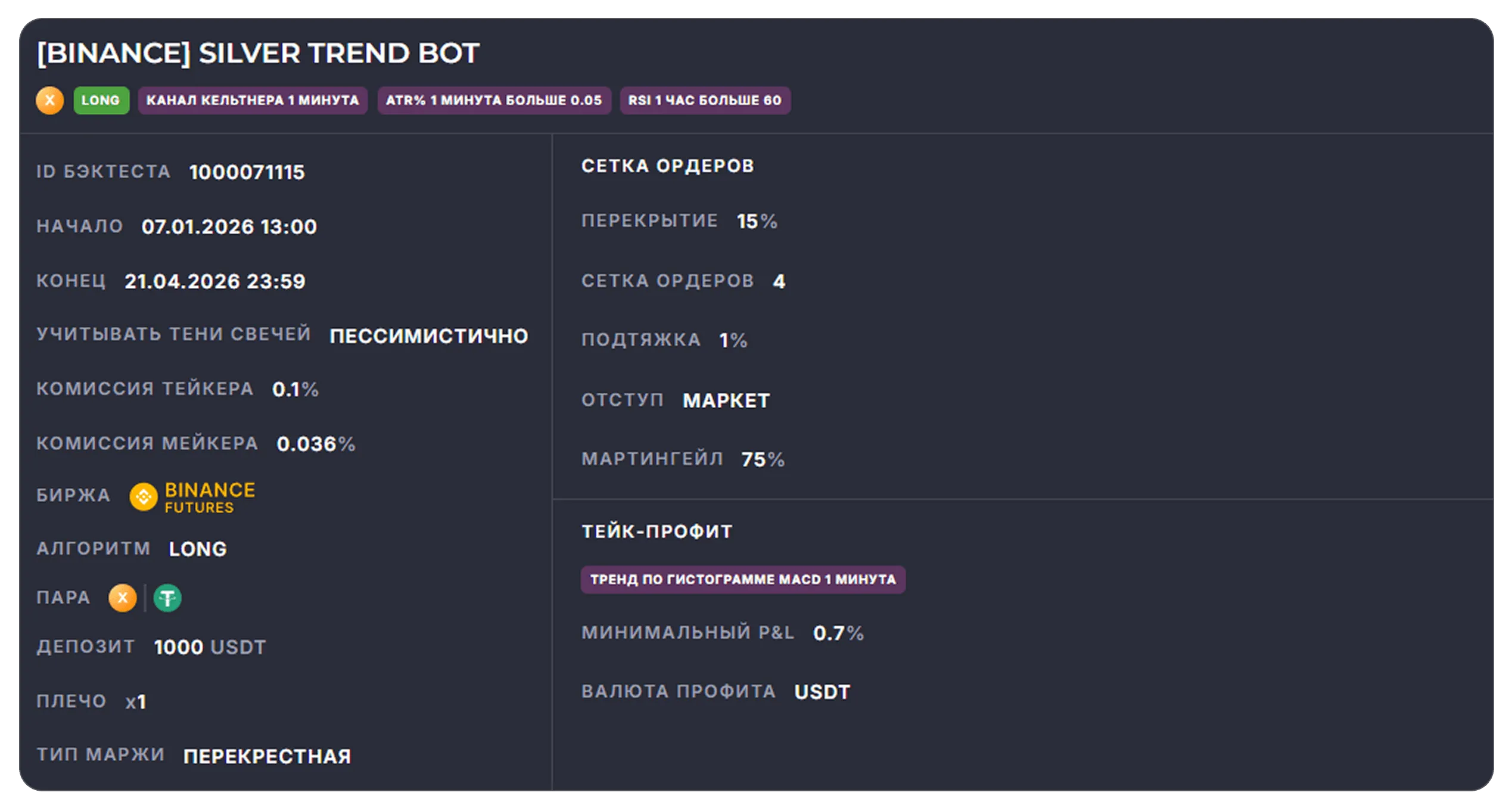
Task: Click the ВАЛЮТА ПРОФИТА label
Action: [679, 691]
